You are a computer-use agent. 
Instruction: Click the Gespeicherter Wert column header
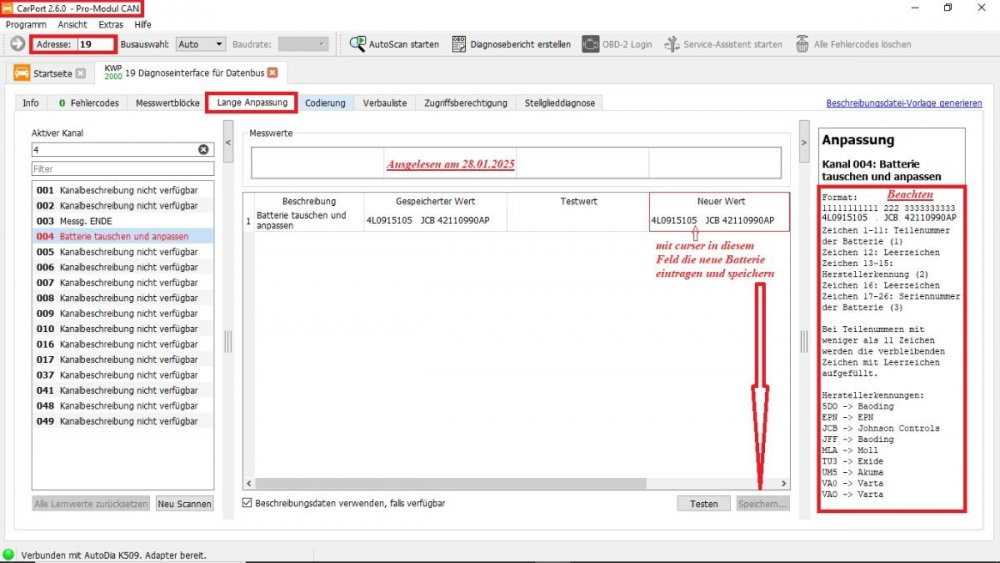pyautogui.click(x=436, y=201)
